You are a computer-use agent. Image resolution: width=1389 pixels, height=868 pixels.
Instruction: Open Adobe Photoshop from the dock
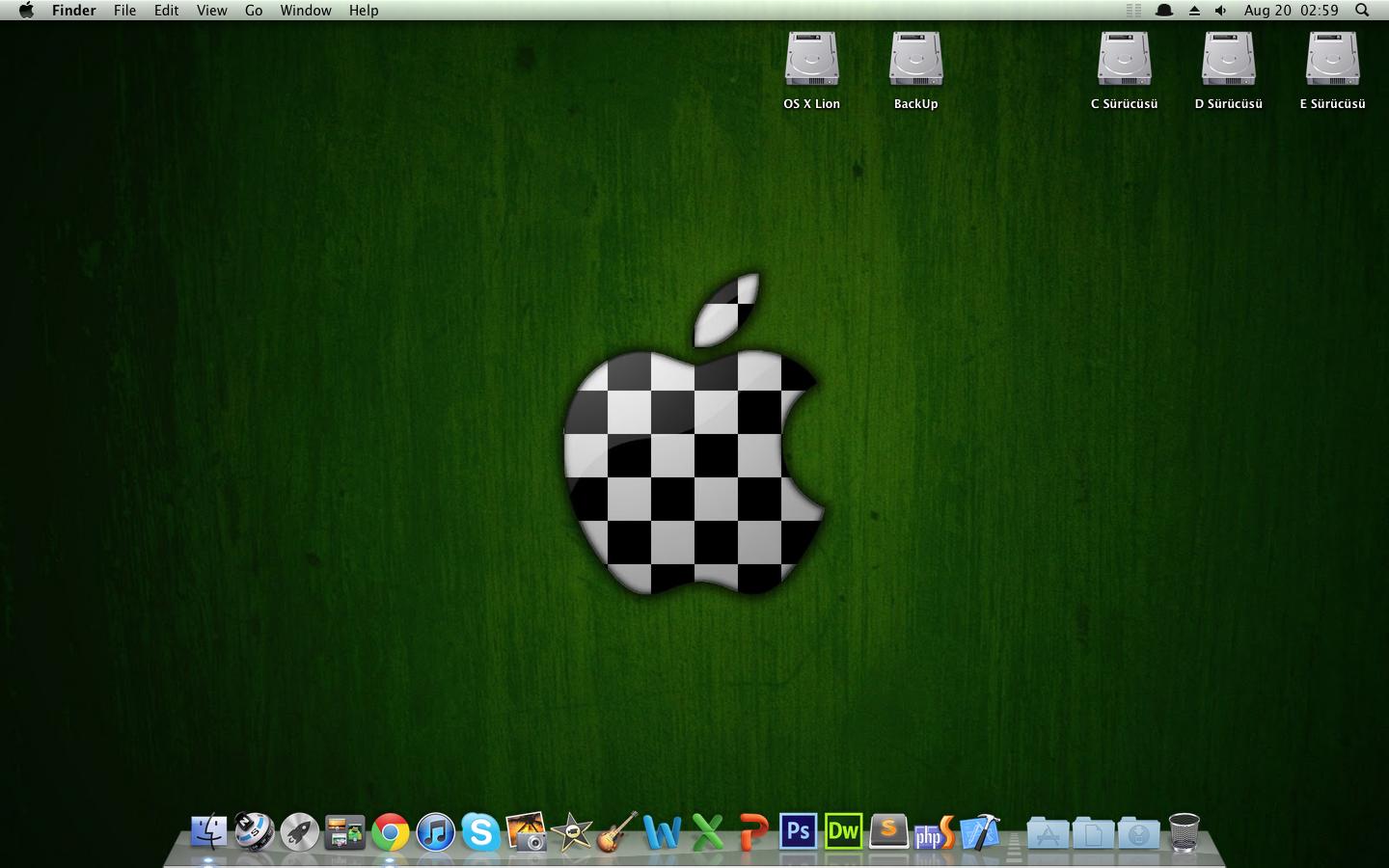pyautogui.click(x=798, y=831)
